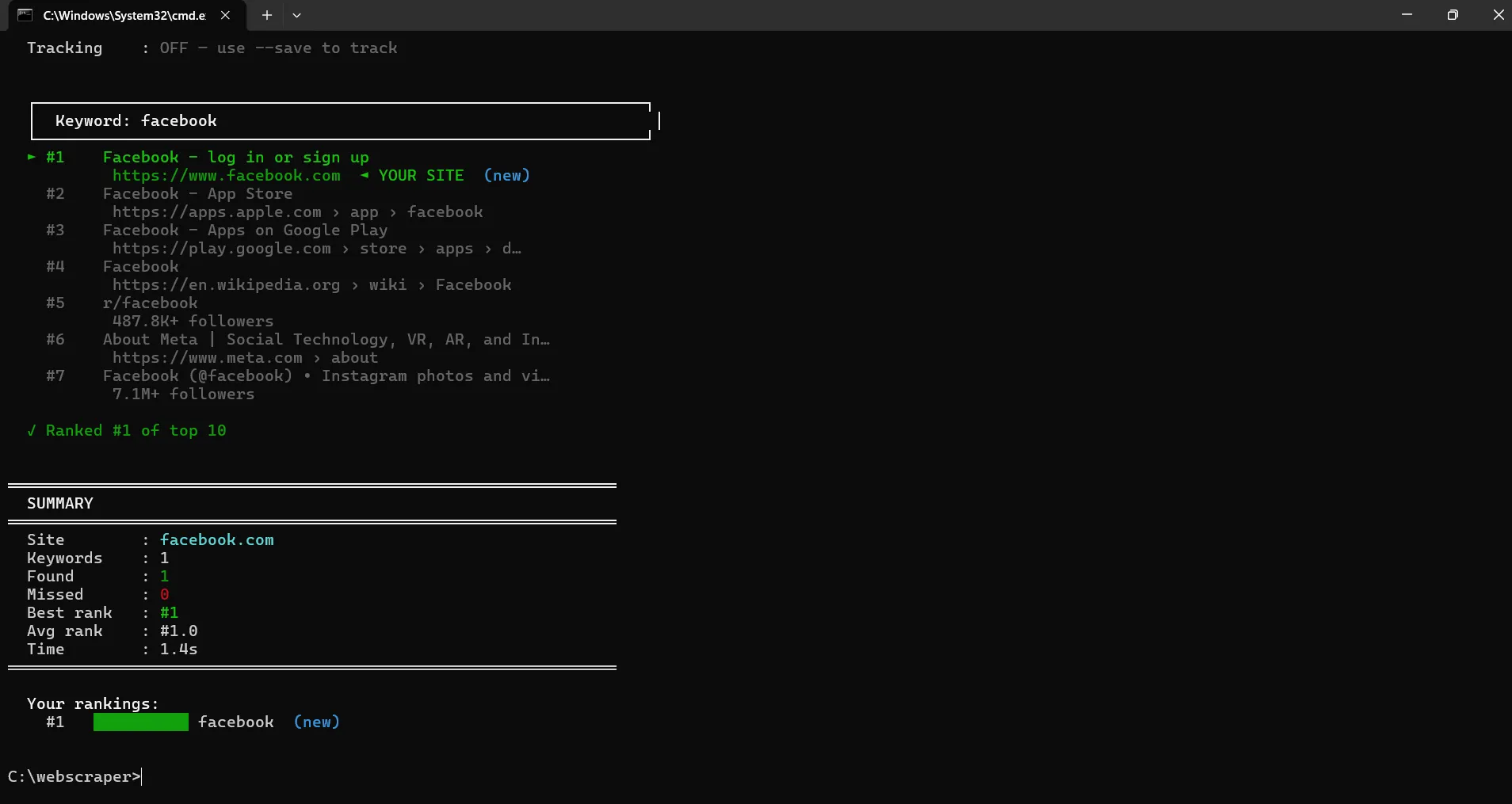Click the 'C:\webscraper>' command prompt
Screen dimensions: 1512x804
[74, 777]
